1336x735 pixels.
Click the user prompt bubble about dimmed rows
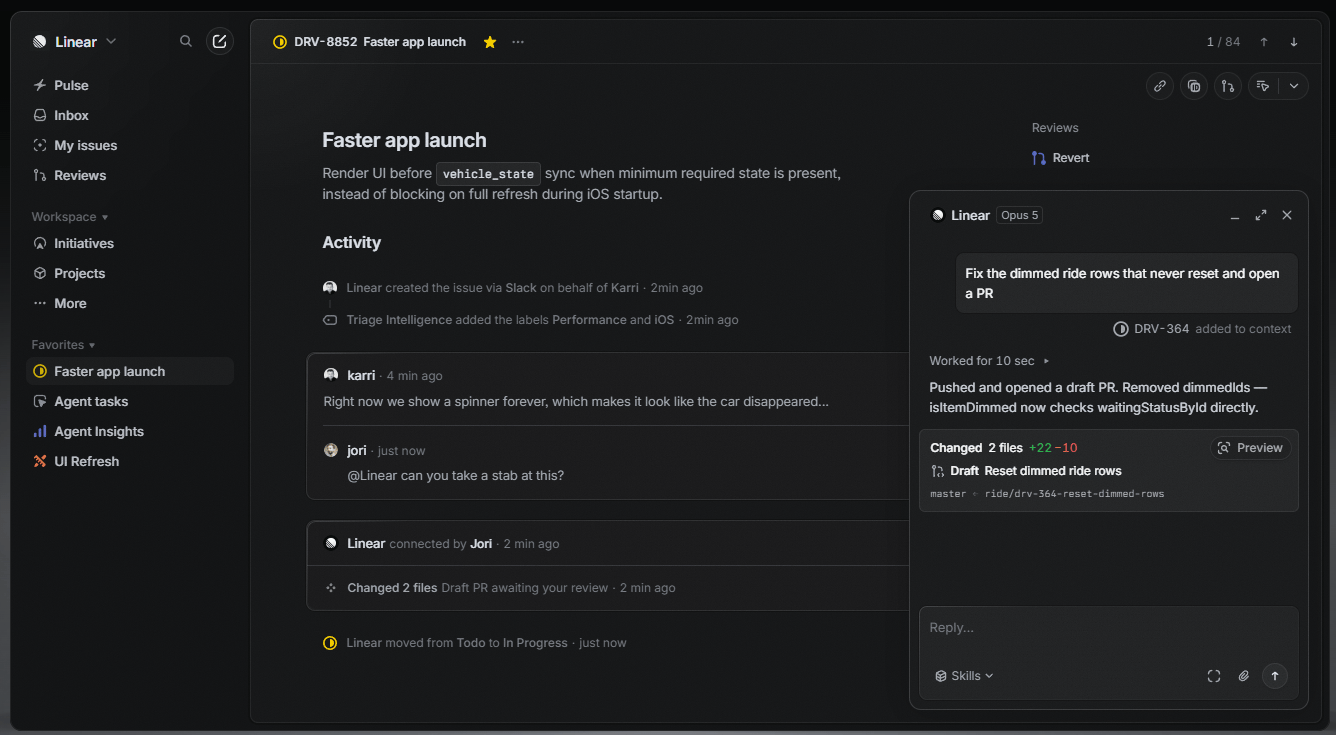1126,283
